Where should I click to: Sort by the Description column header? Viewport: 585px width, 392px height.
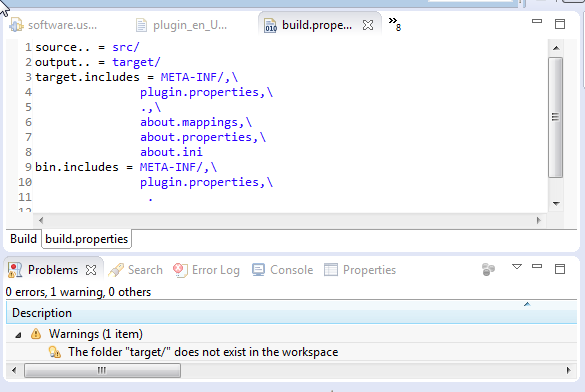pyautogui.click(x=291, y=313)
